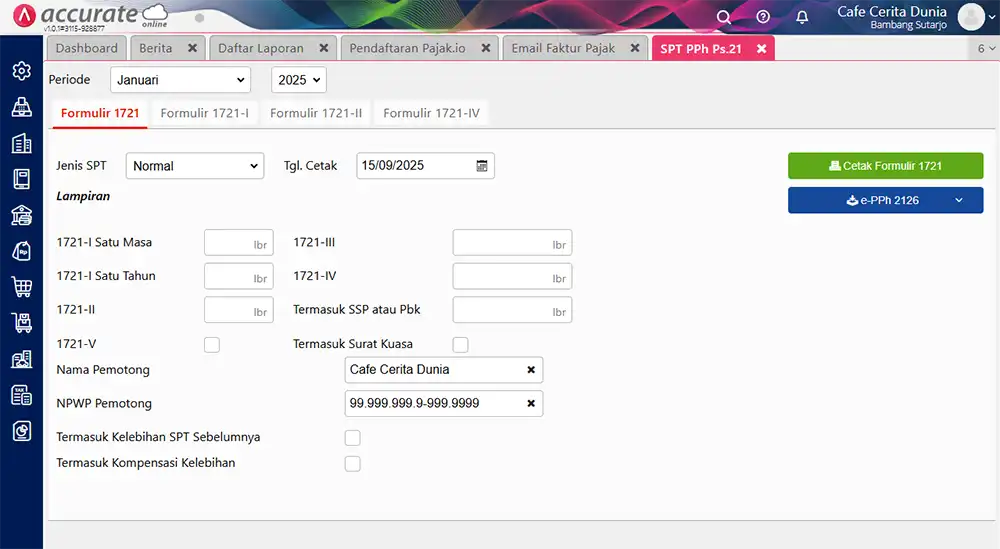The image size is (1000, 549).
Task: Open the company building sidebar module
Action: point(22,143)
